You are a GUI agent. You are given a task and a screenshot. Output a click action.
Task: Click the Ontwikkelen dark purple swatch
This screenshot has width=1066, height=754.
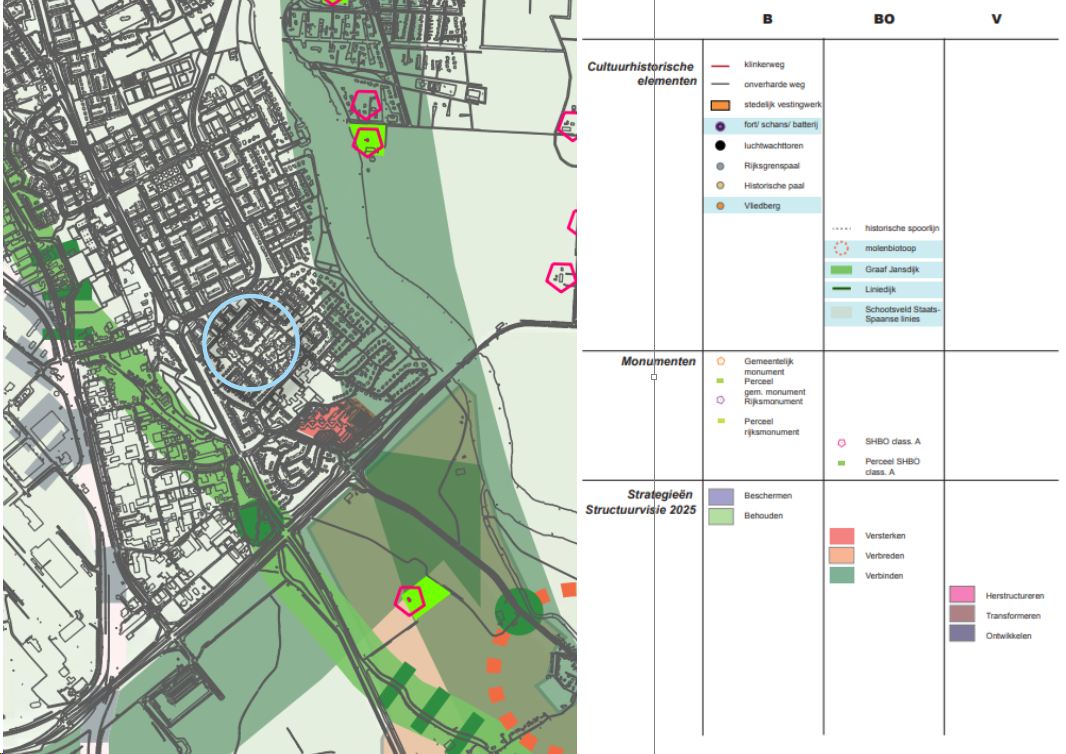pyautogui.click(x=962, y=634)
